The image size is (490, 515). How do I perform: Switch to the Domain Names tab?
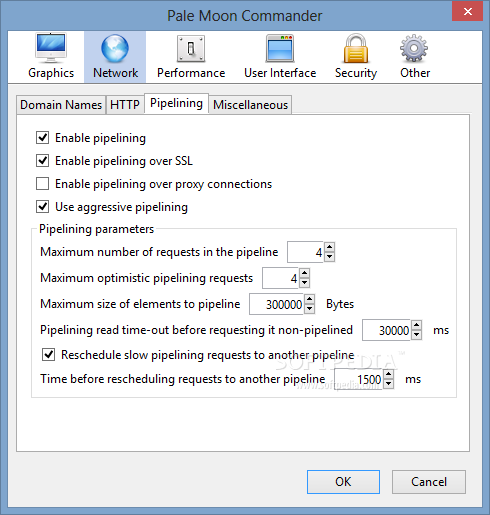pos(61,105)
